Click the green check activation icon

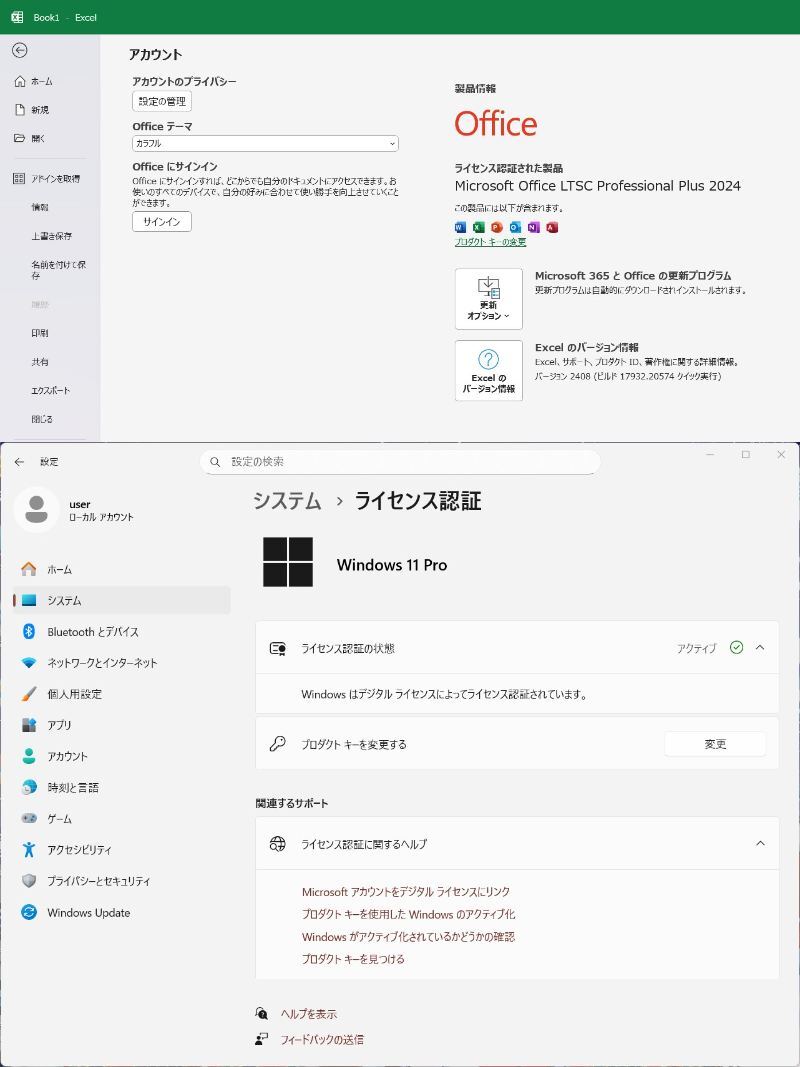coord(736,648)
